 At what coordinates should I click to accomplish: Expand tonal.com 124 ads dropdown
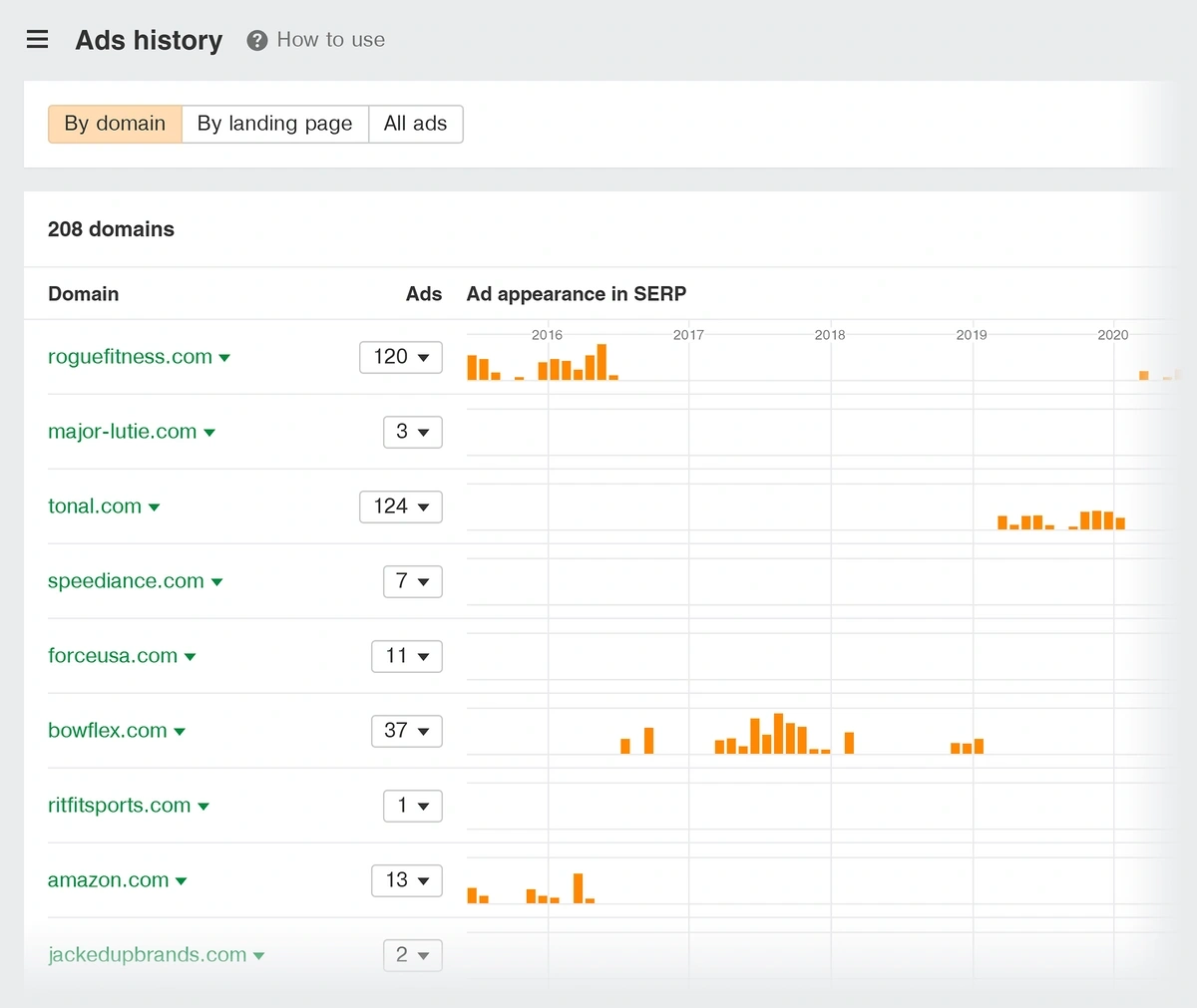pyautogui.click(x=401, y=506)
